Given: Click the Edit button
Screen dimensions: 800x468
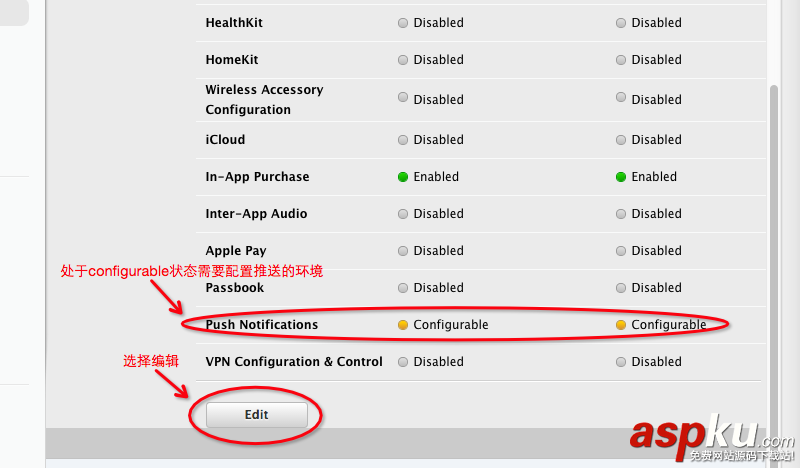Looking at the screenshot, I should [x=256, y=414].
